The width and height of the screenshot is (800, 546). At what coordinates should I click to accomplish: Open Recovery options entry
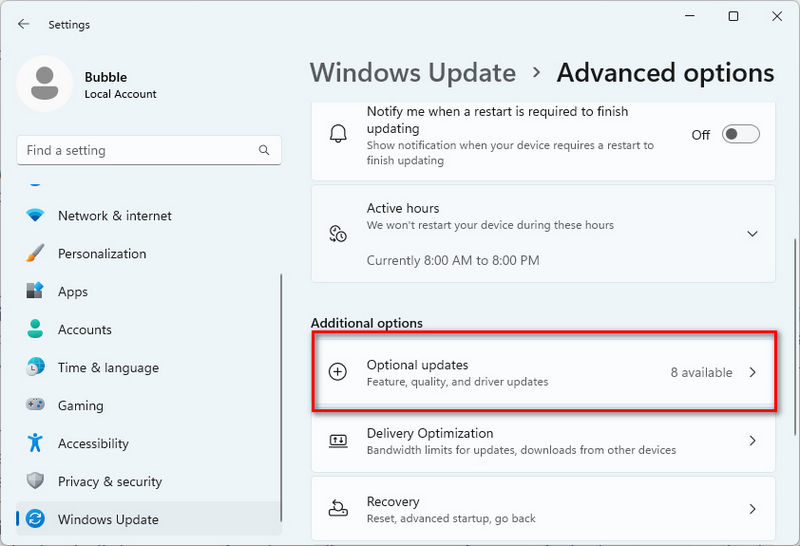(543, 509)
